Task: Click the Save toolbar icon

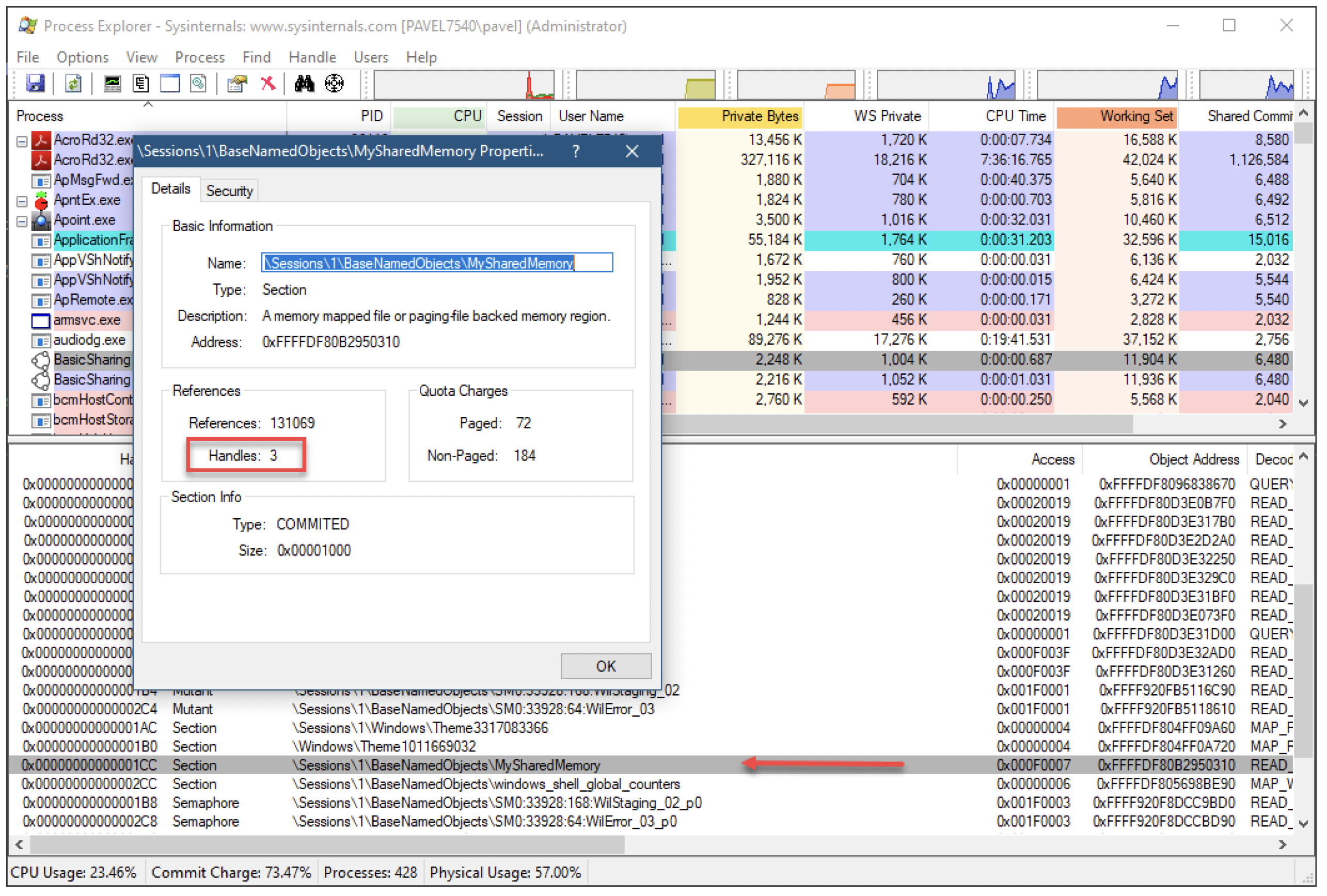Action: (36, 84)
